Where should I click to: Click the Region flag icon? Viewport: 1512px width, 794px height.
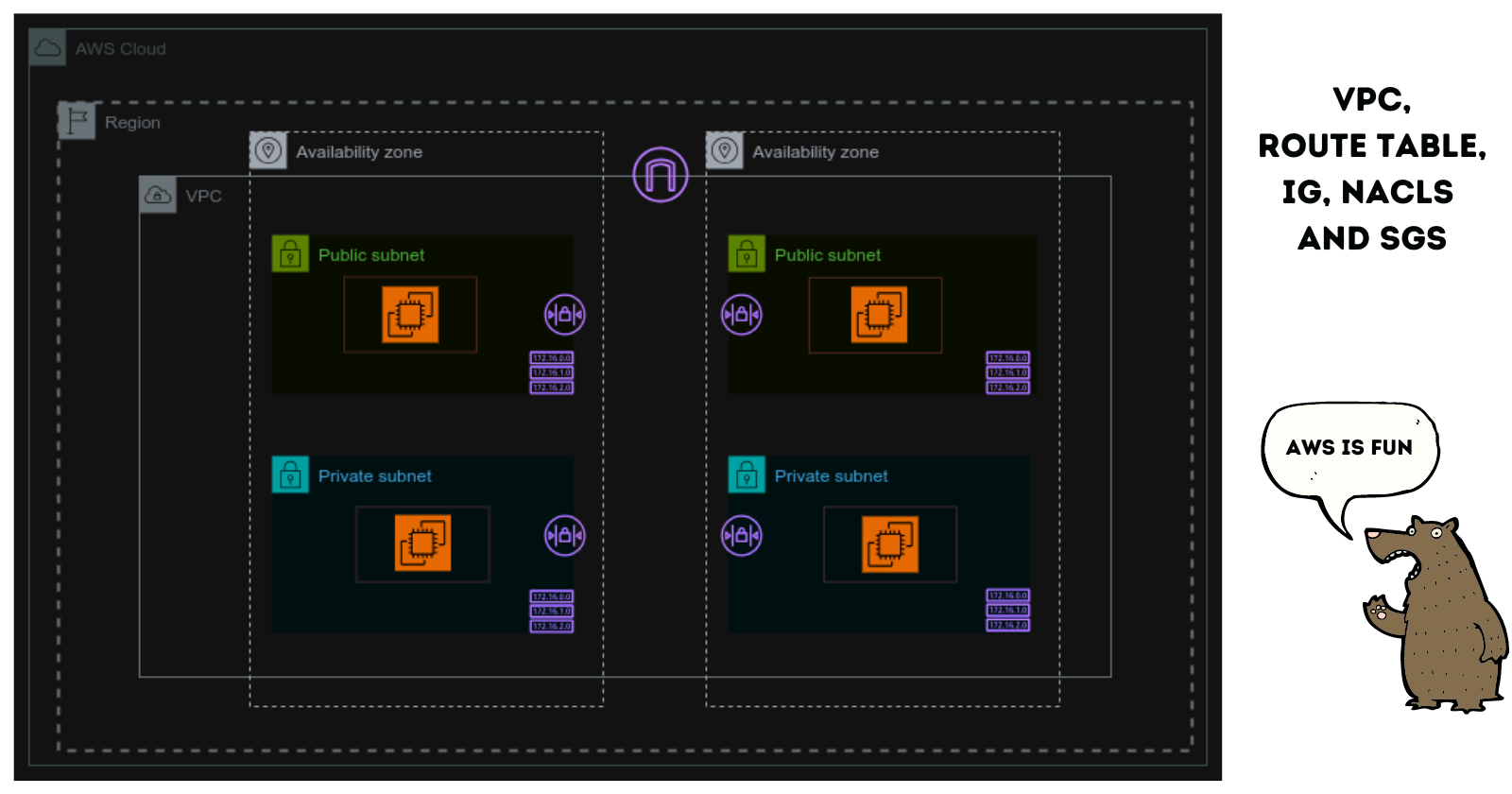[x=77, y=121]
